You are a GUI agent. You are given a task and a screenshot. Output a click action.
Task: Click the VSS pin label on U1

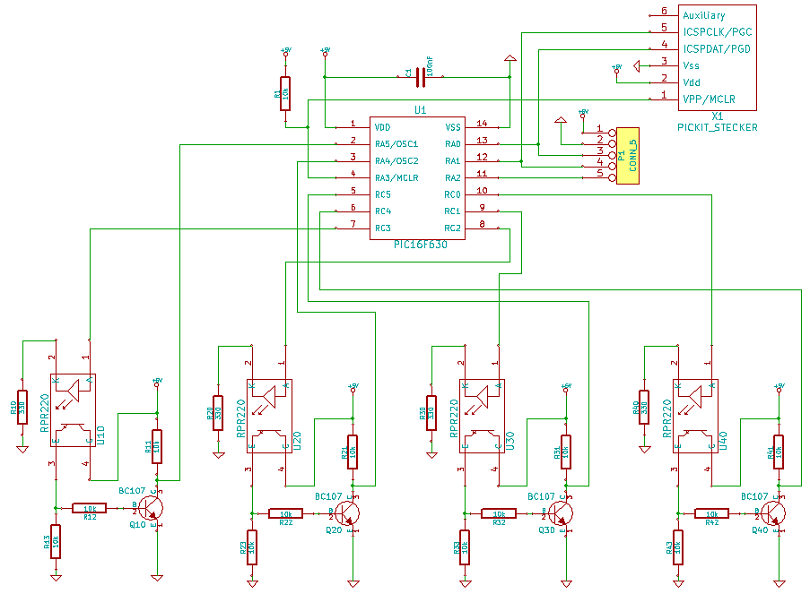[453, 127]
